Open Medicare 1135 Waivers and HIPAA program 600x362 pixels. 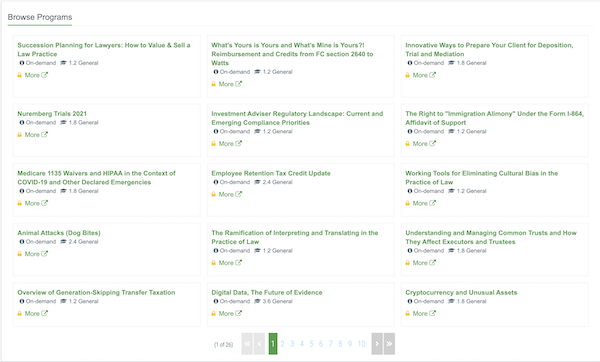coord(96,178)
